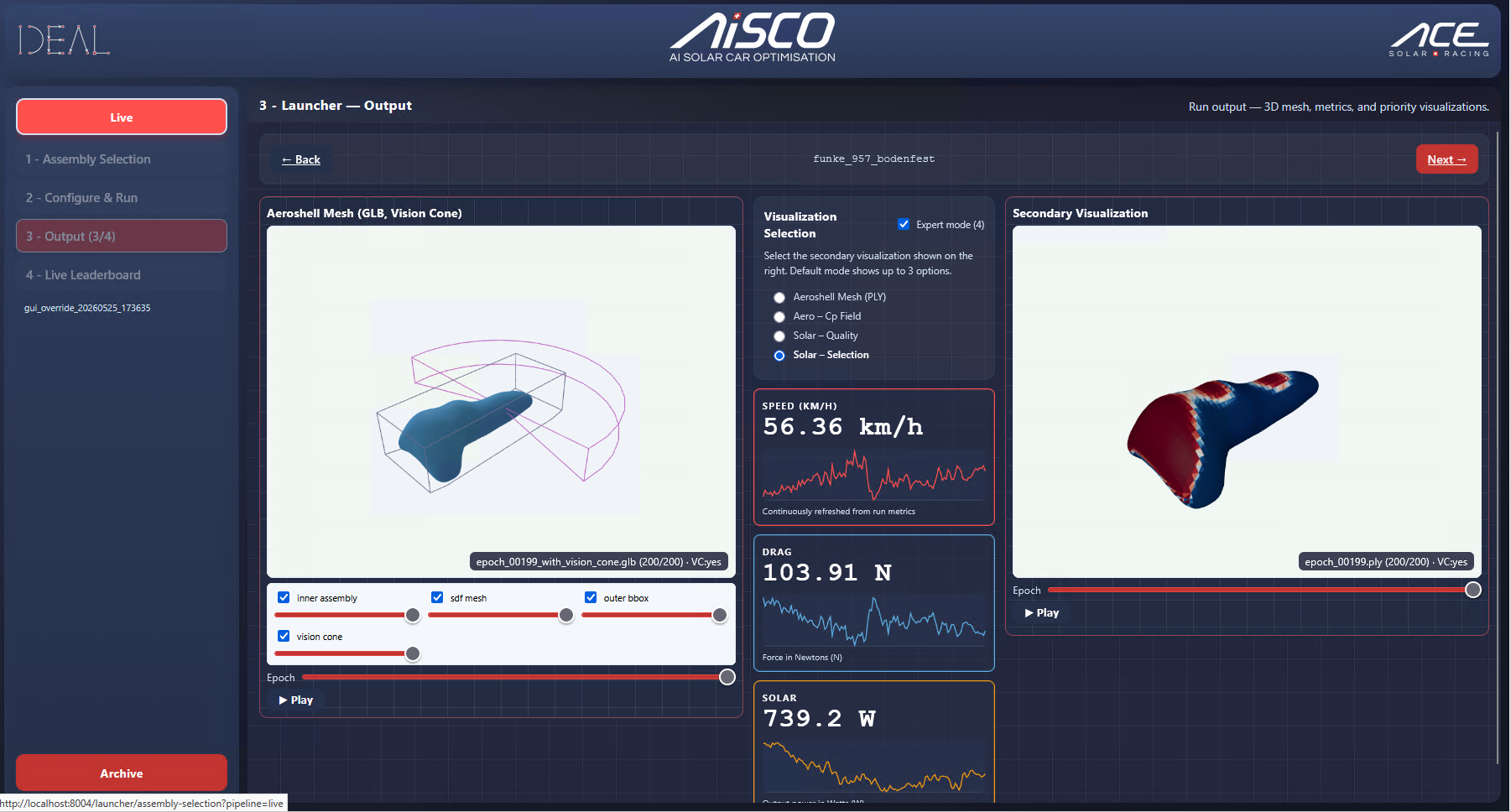The image size is (1511, 812).
Task: Adjust the inner assembly opacity slider
Action: point(347,615)
